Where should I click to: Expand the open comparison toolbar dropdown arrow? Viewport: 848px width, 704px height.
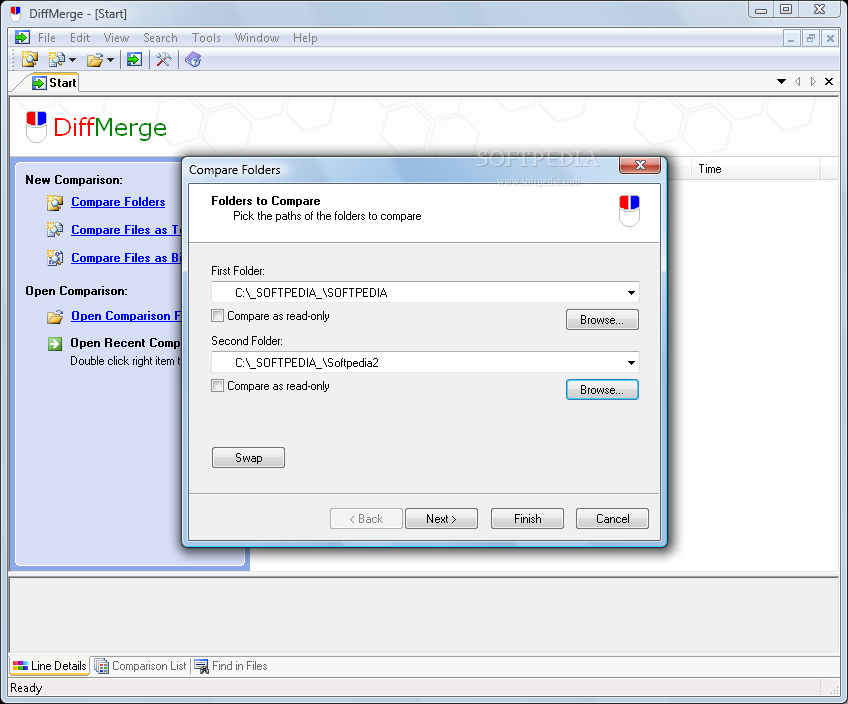tap(110, 59)
